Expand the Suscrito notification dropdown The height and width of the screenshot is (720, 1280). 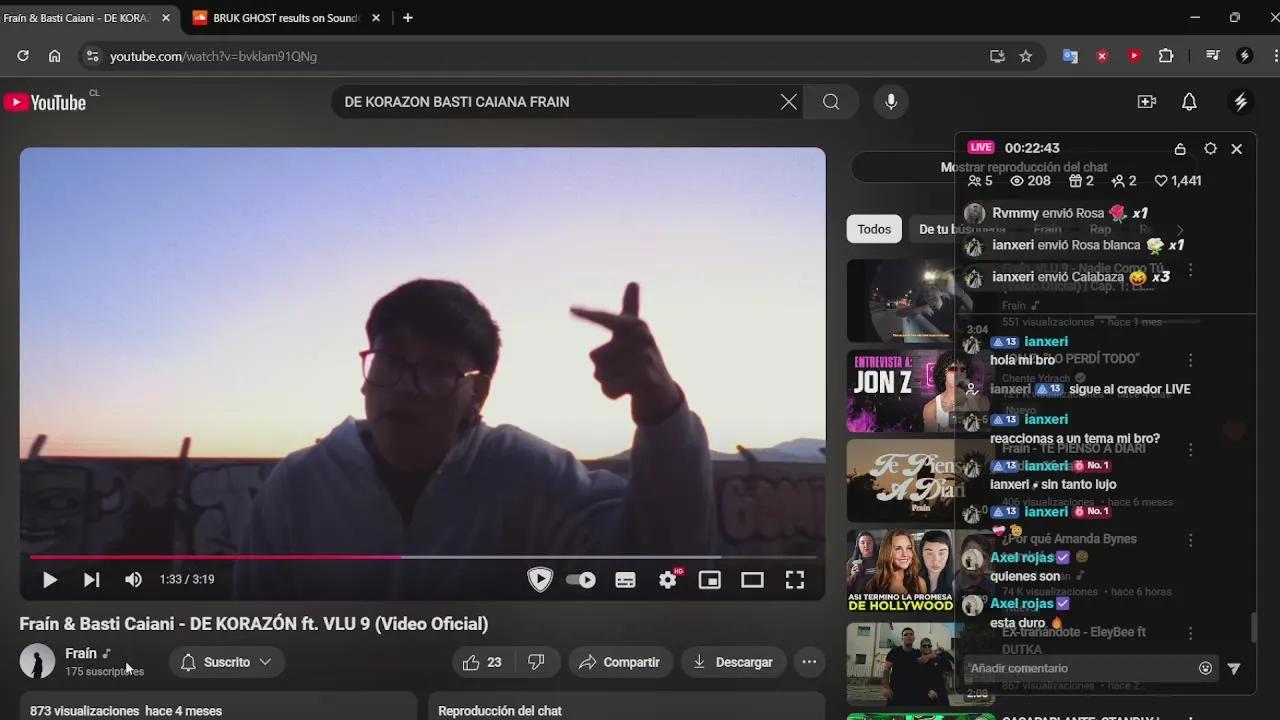[x=227, y=662]
